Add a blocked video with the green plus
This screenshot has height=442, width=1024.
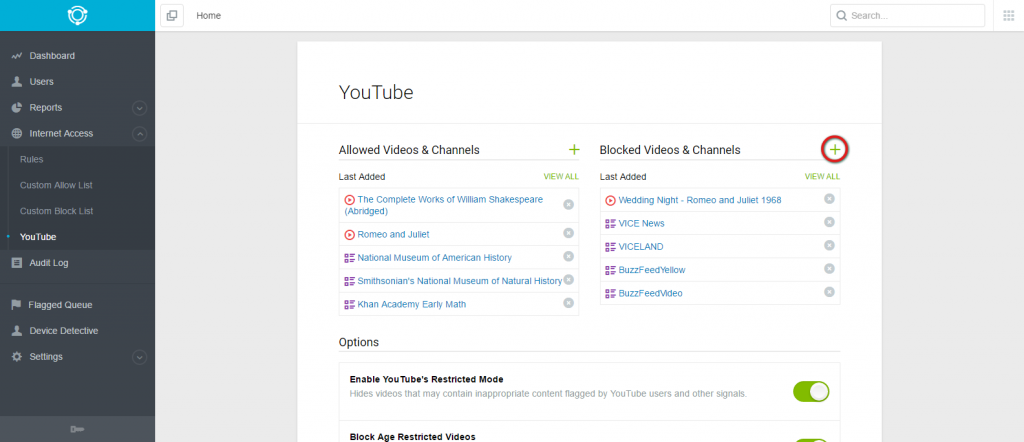pos(834,150)
